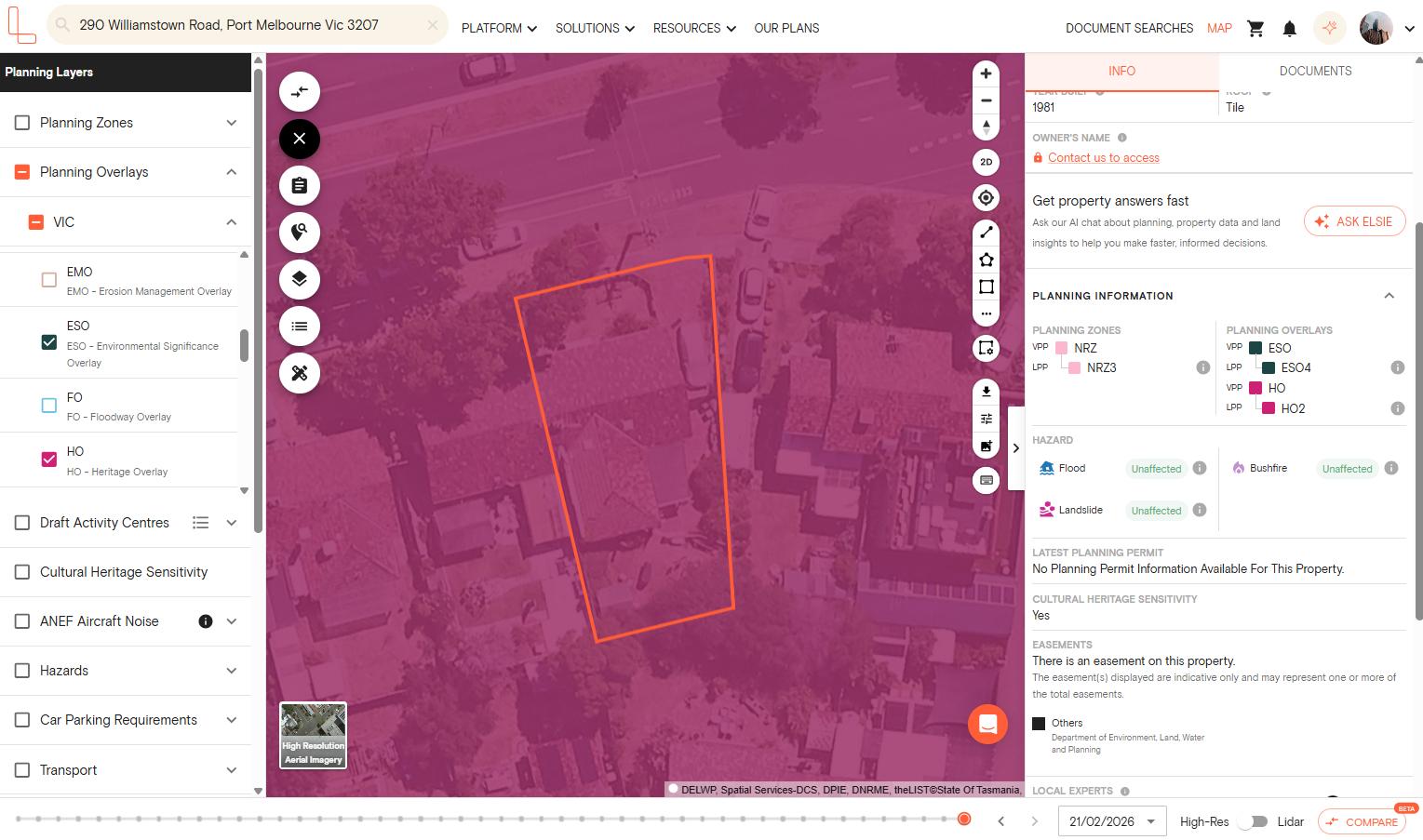1423x840 pixels.
Task: Click Contact us to access link
Action: (x=1104, y=158)
